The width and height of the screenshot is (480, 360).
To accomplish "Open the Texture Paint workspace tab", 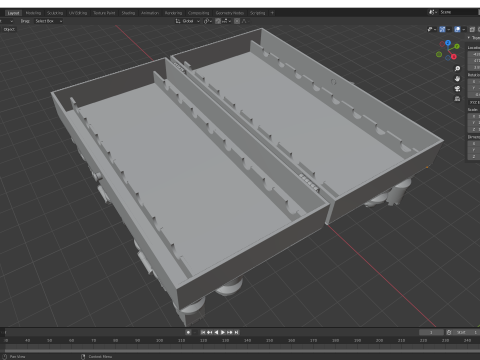I will point(104,13).
